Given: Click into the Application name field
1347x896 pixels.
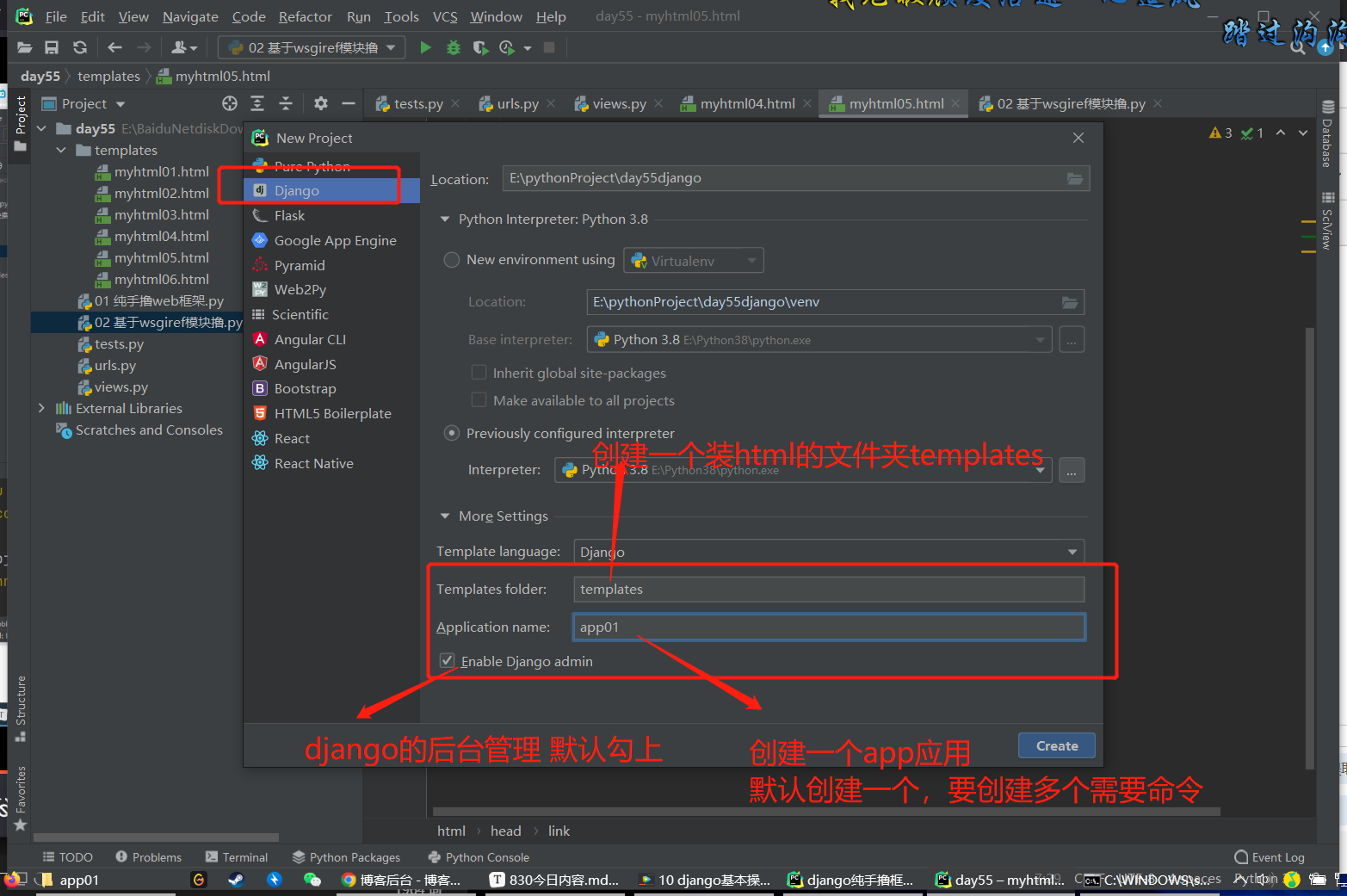Looking at the screenshot, I should click(x=829, y=627).
